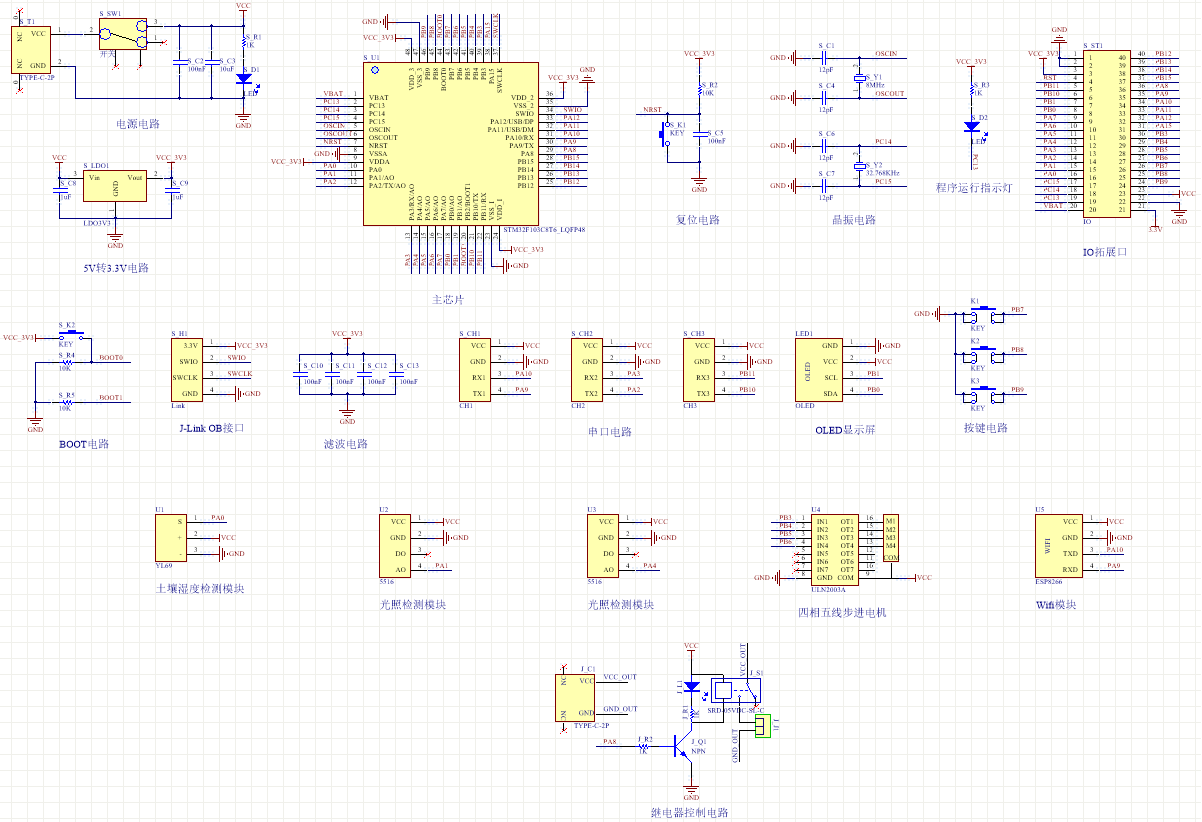Select the J_Q1 NPN transistor symbol

pyautogui.click(x=685, y=745)
